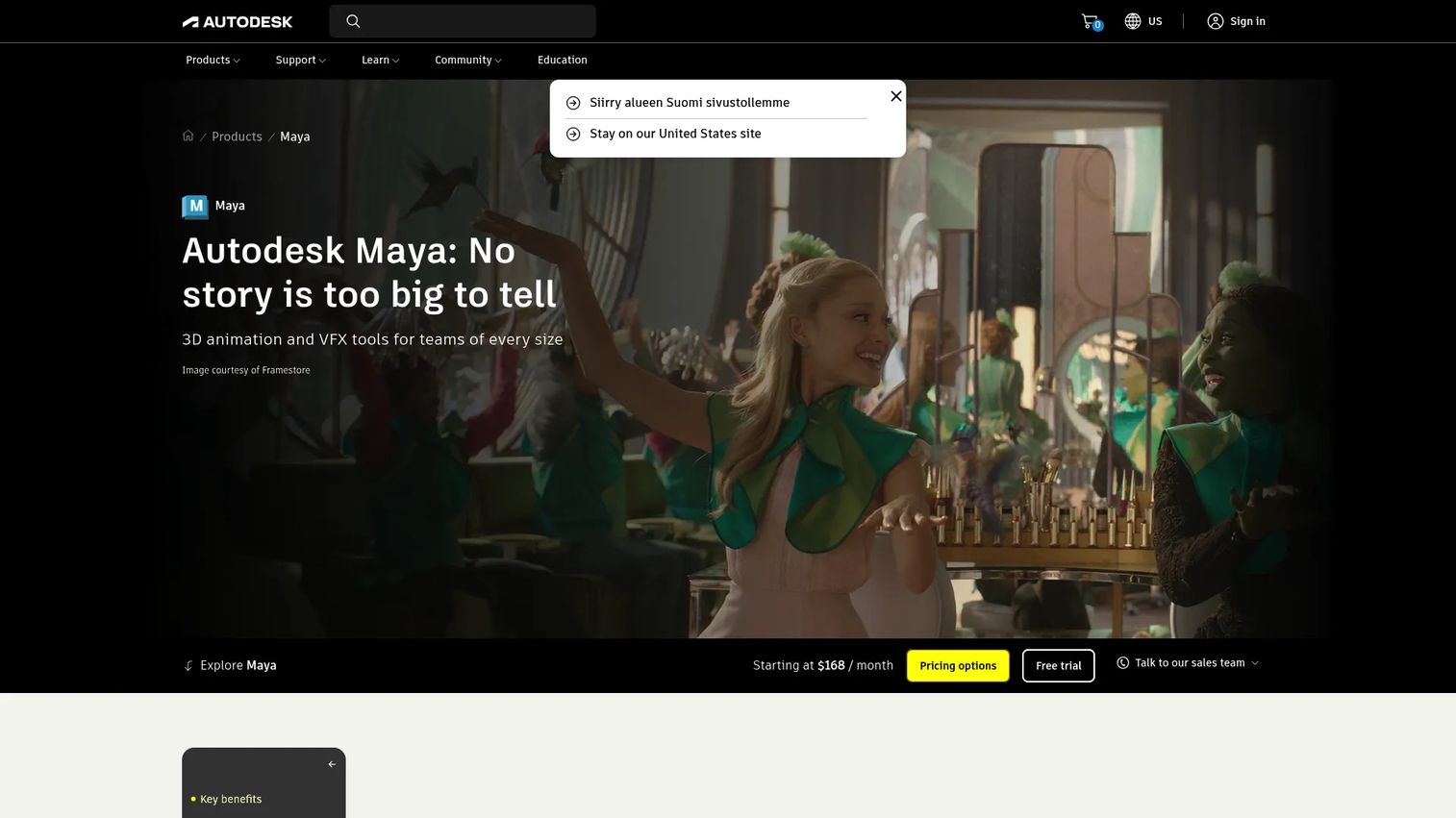Click the Pricing options button
Screen dimensions: 1456x818
[x=958, y=666]
